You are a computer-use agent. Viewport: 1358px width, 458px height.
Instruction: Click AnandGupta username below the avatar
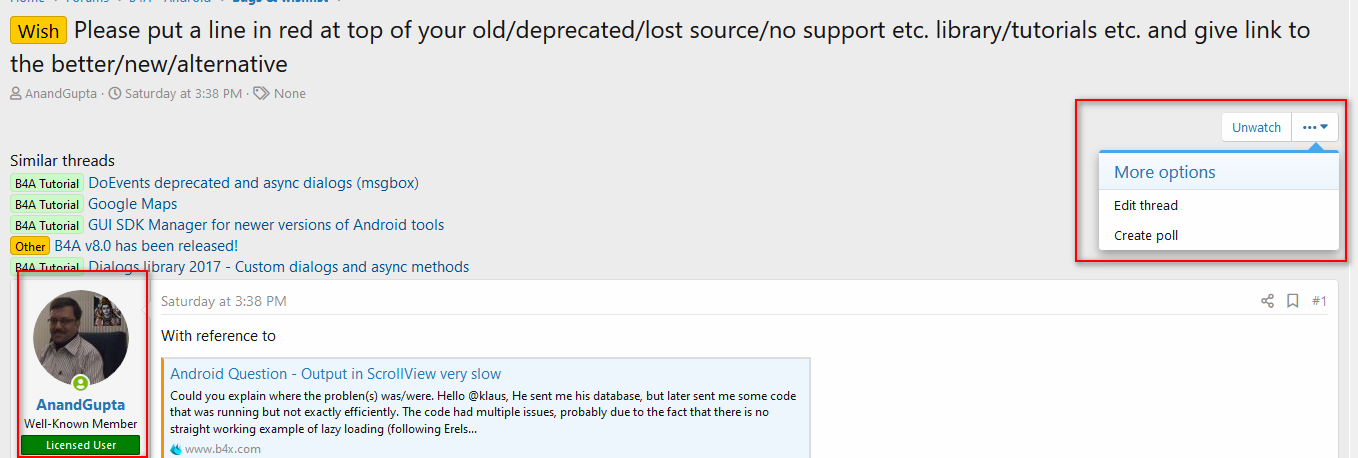pyautogui.click(x=81, y=405)
